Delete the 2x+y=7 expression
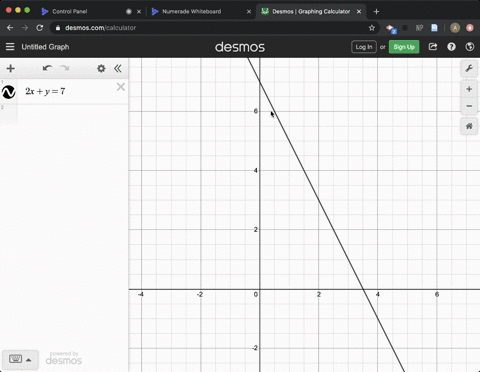Viewport: 480px width, 372px height. 121,87
